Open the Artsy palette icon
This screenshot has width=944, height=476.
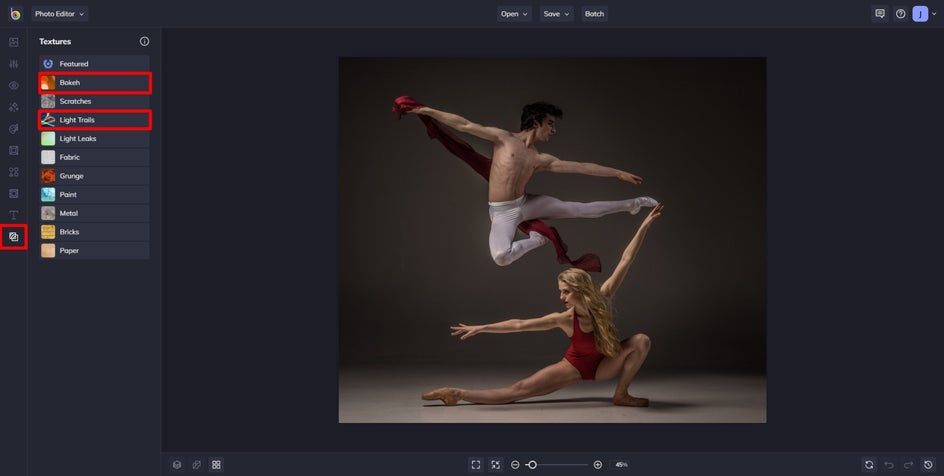(x=14, y=129)
